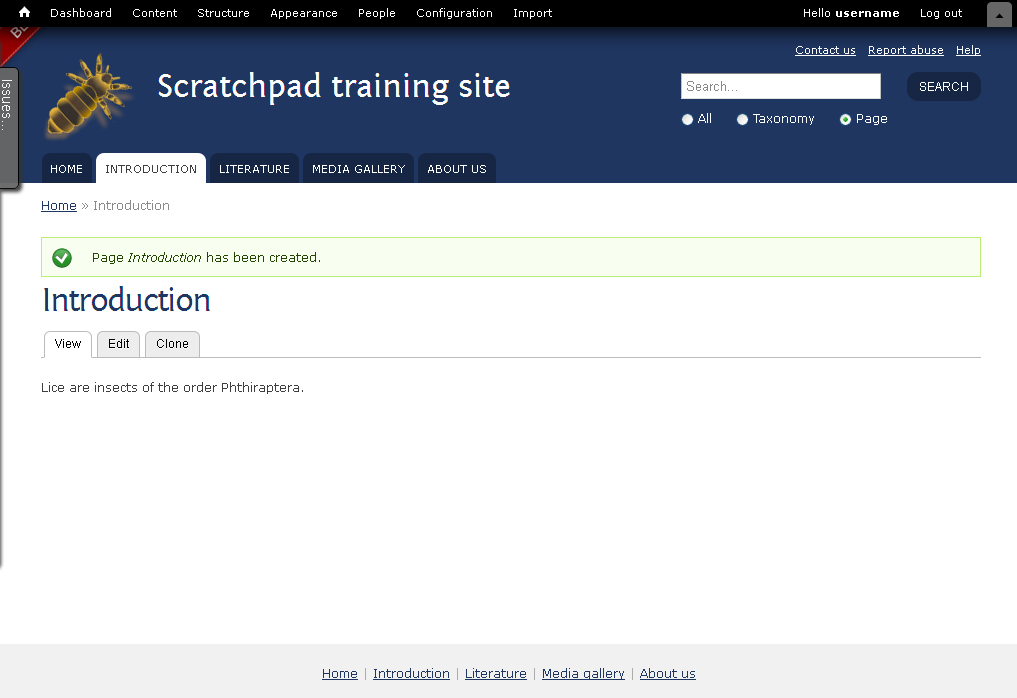Open the Appearance admin menu
Viewport: 1017px width, 698px height.
coord(304,13)
